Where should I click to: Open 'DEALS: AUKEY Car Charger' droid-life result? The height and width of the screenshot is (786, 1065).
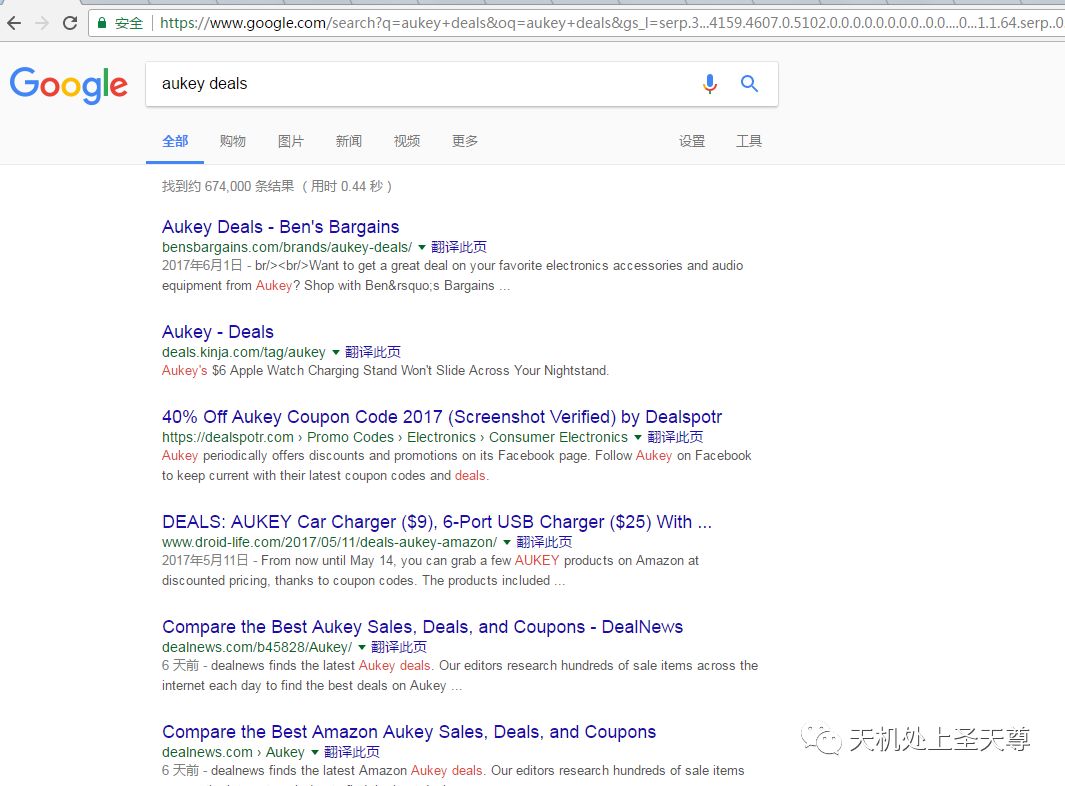coord(437,522)
